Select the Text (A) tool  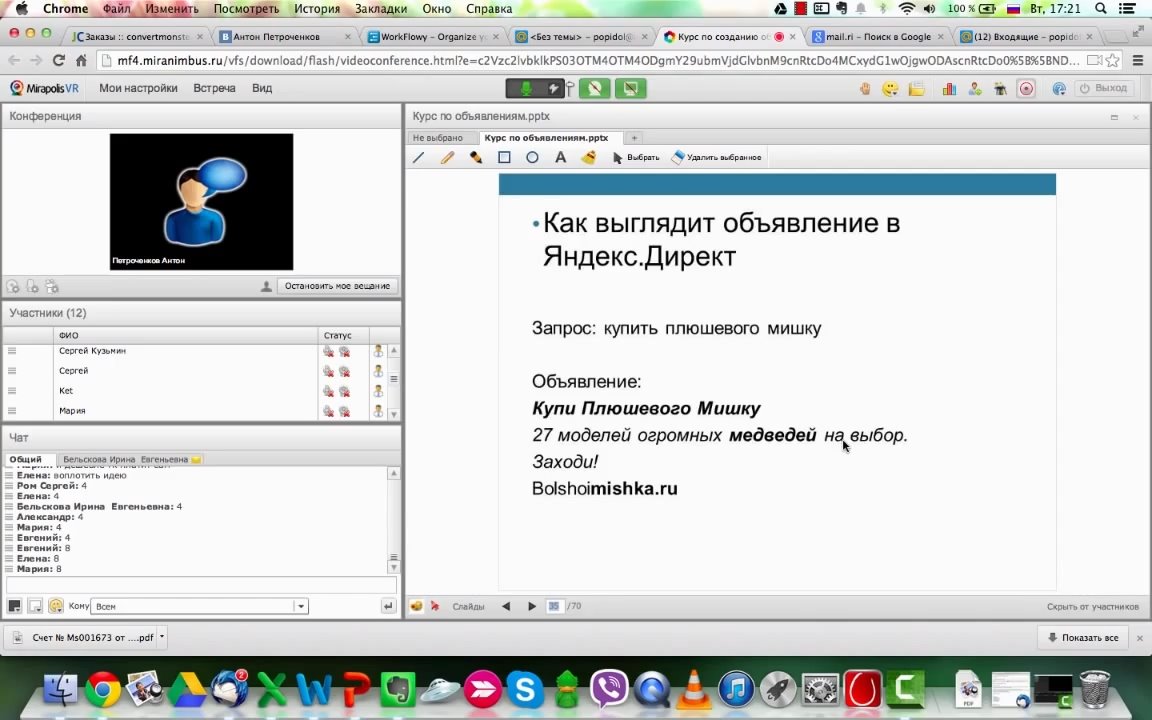560,157
